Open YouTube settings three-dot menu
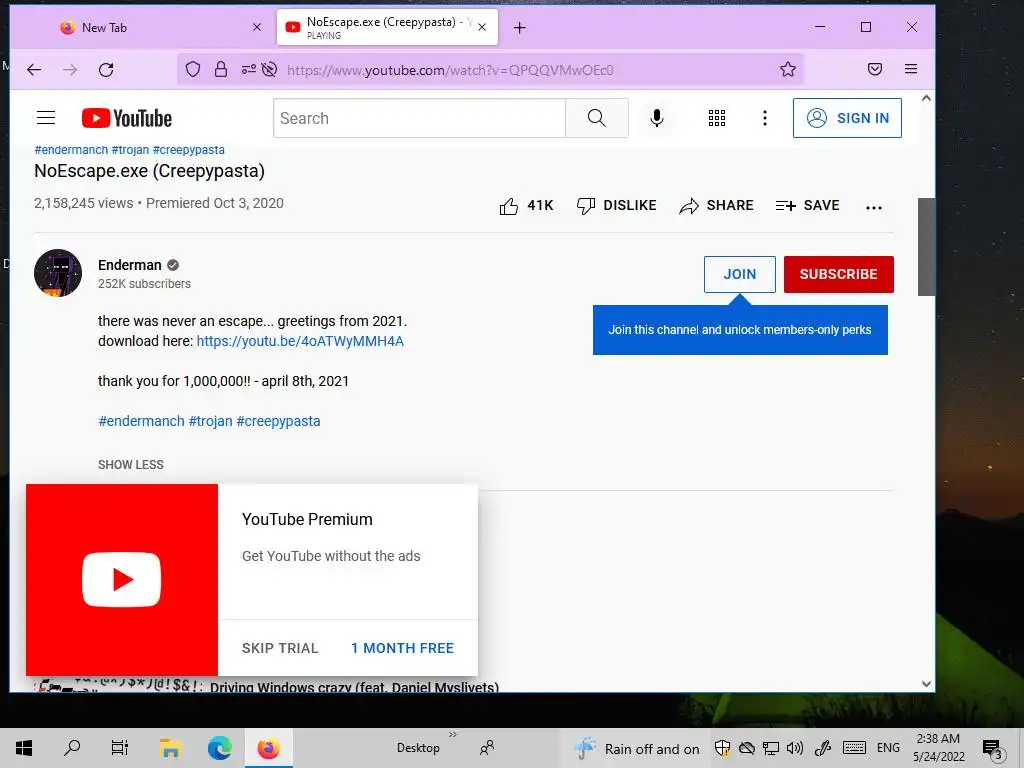The image size is (1024, 768). [x=765, y=118]
